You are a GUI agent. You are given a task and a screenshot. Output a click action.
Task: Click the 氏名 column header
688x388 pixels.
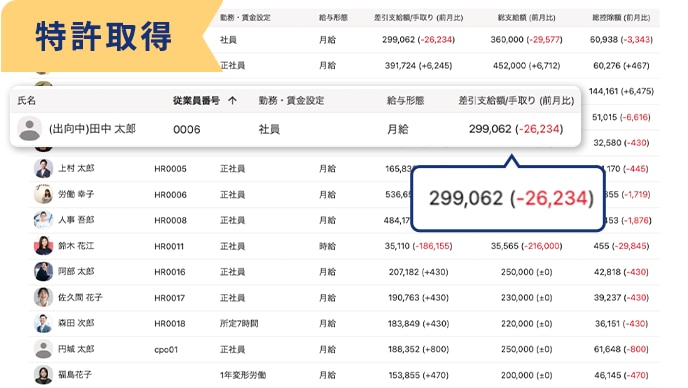pyautogui.click(x=26, y=101)
